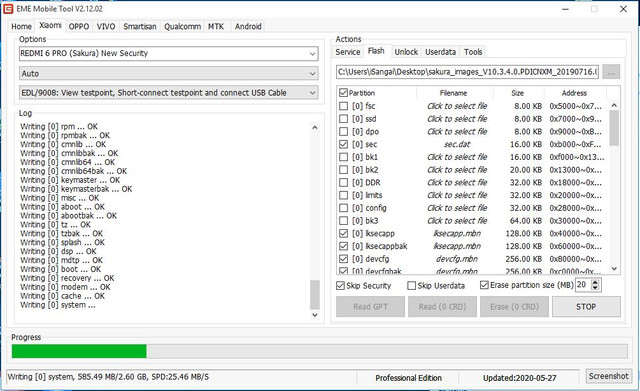This screenshot has height=391, width=640.
Task: Open the REDMI 6 PRO model dropdown
Action: click(169, 53)
